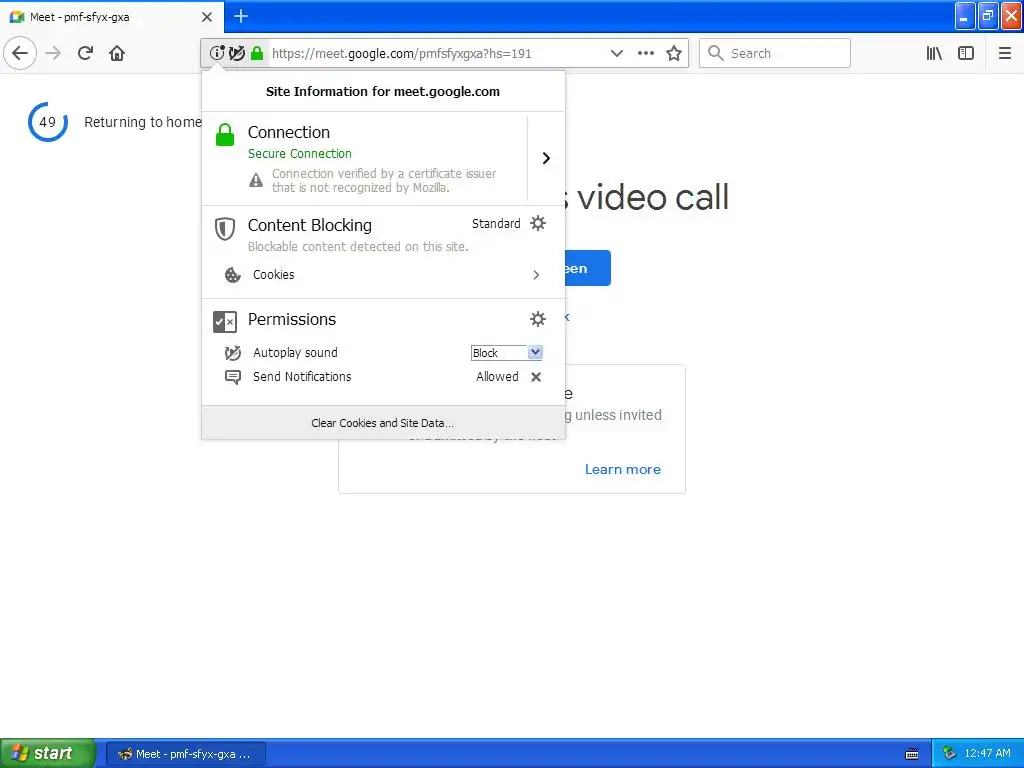This screenshot has height=768, width=1024.
Task: Remove the Send Notifications Allowed permission
Action: click(x=536, y=377)
